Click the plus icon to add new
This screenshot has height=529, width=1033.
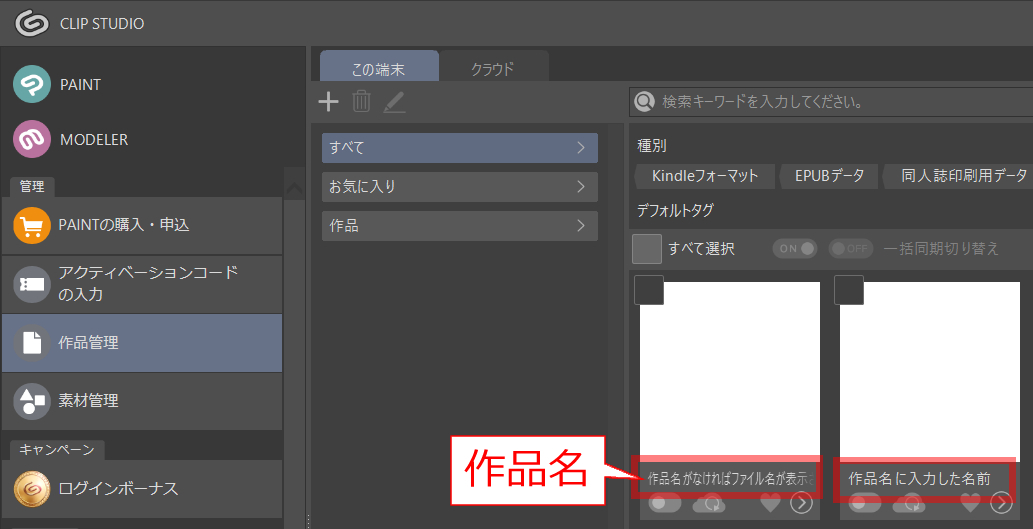click(328, 101)
